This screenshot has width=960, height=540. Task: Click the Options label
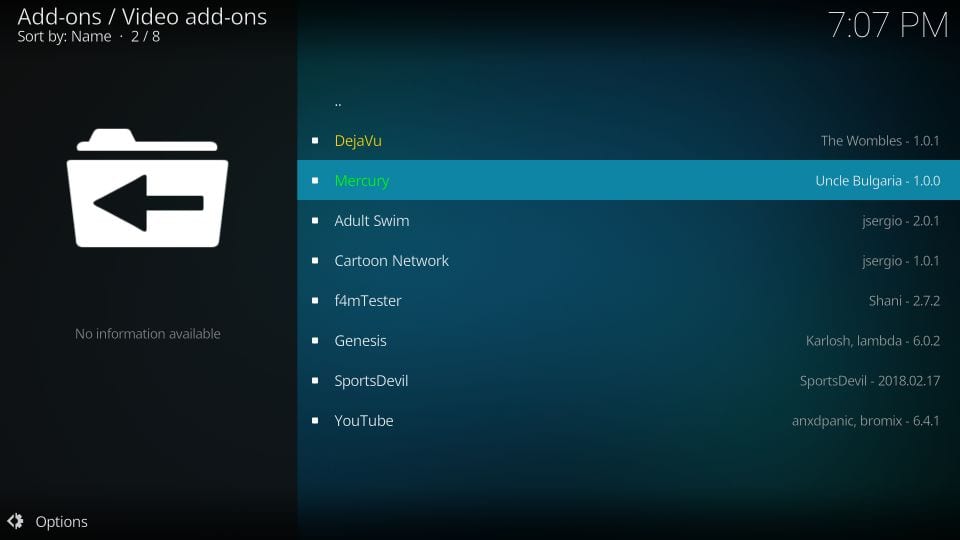tap(61, 522)
